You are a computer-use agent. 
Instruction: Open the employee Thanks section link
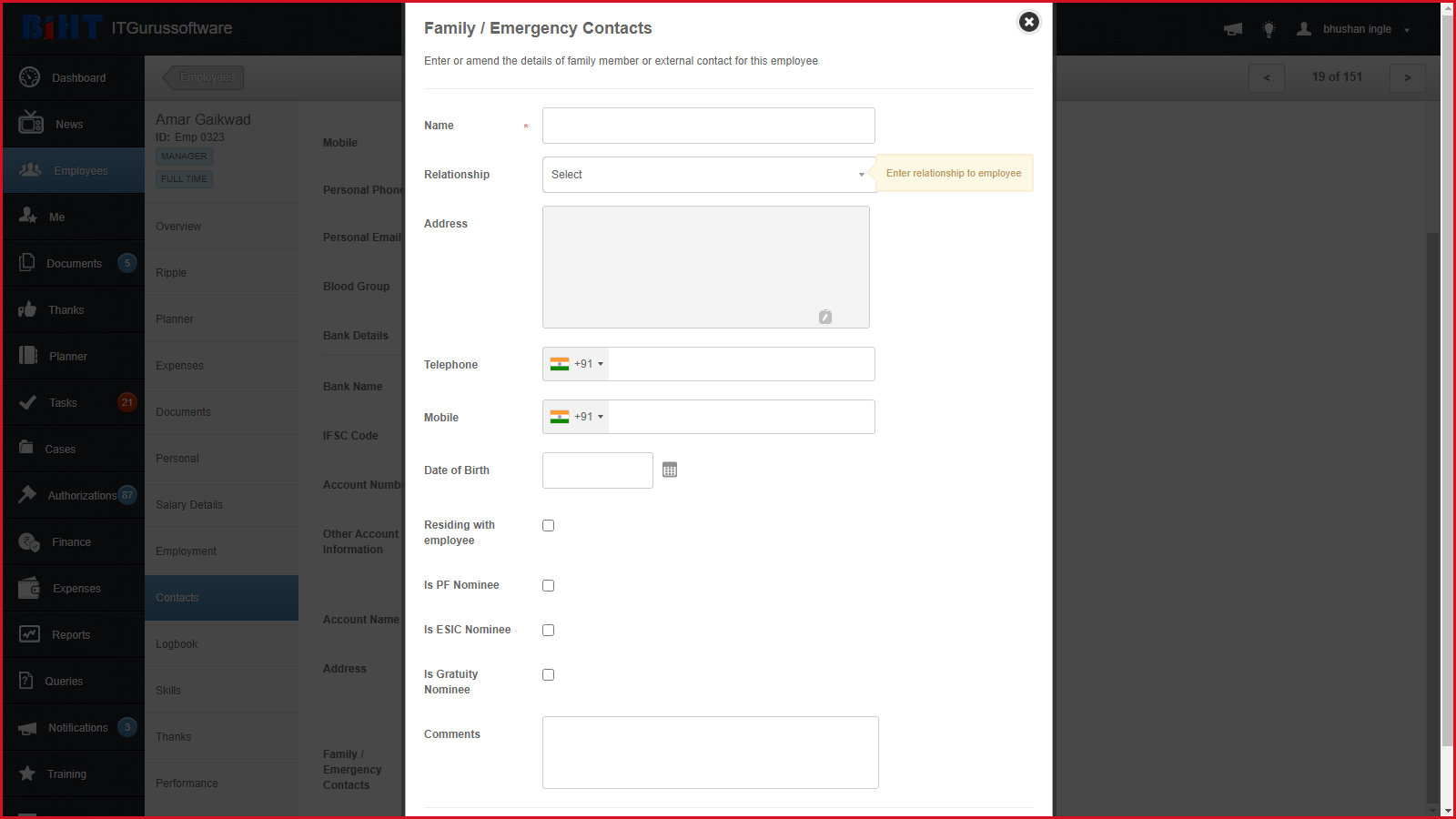click(x=221, y=737)
